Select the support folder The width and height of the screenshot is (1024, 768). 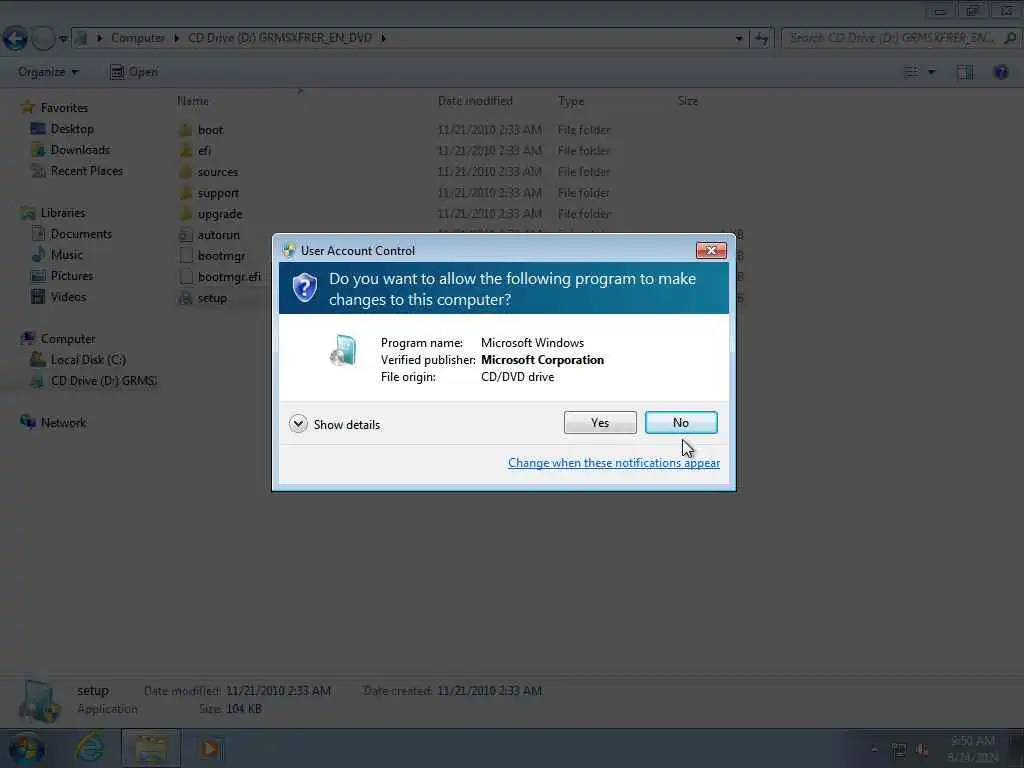pyautogui.click(x=218, y=193)
